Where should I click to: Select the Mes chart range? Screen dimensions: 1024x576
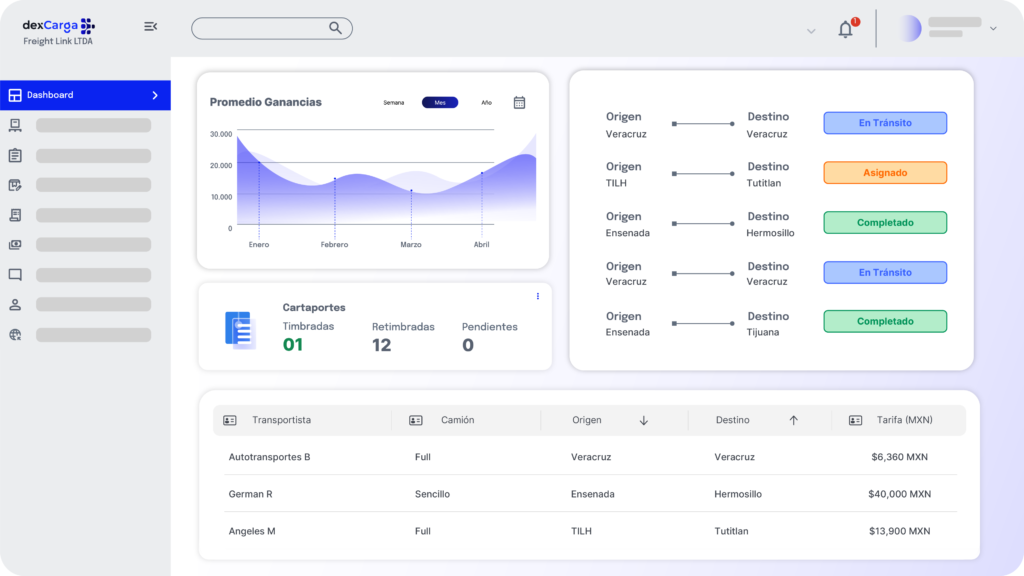(440, 102)
